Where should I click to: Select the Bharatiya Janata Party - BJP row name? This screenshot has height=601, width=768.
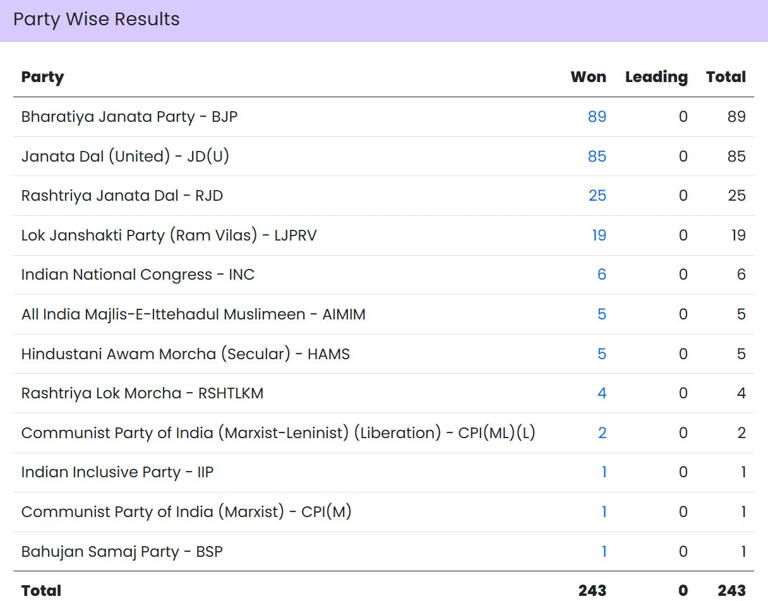(x=129, y=117)
